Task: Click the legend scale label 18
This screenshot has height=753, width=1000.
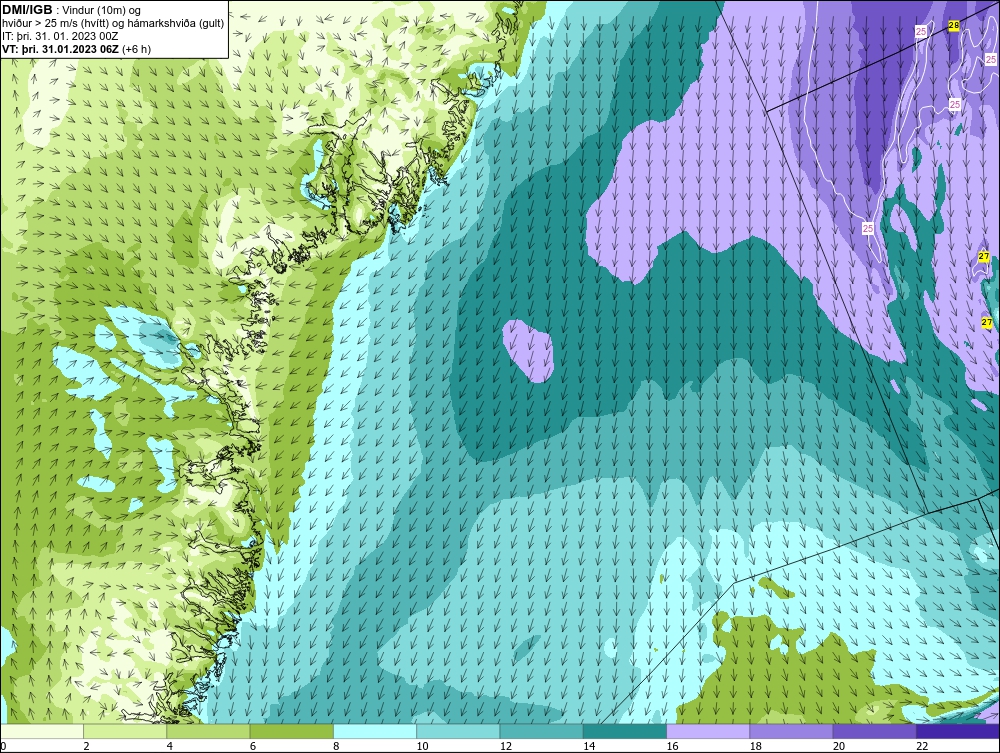Action: [756, 747]
